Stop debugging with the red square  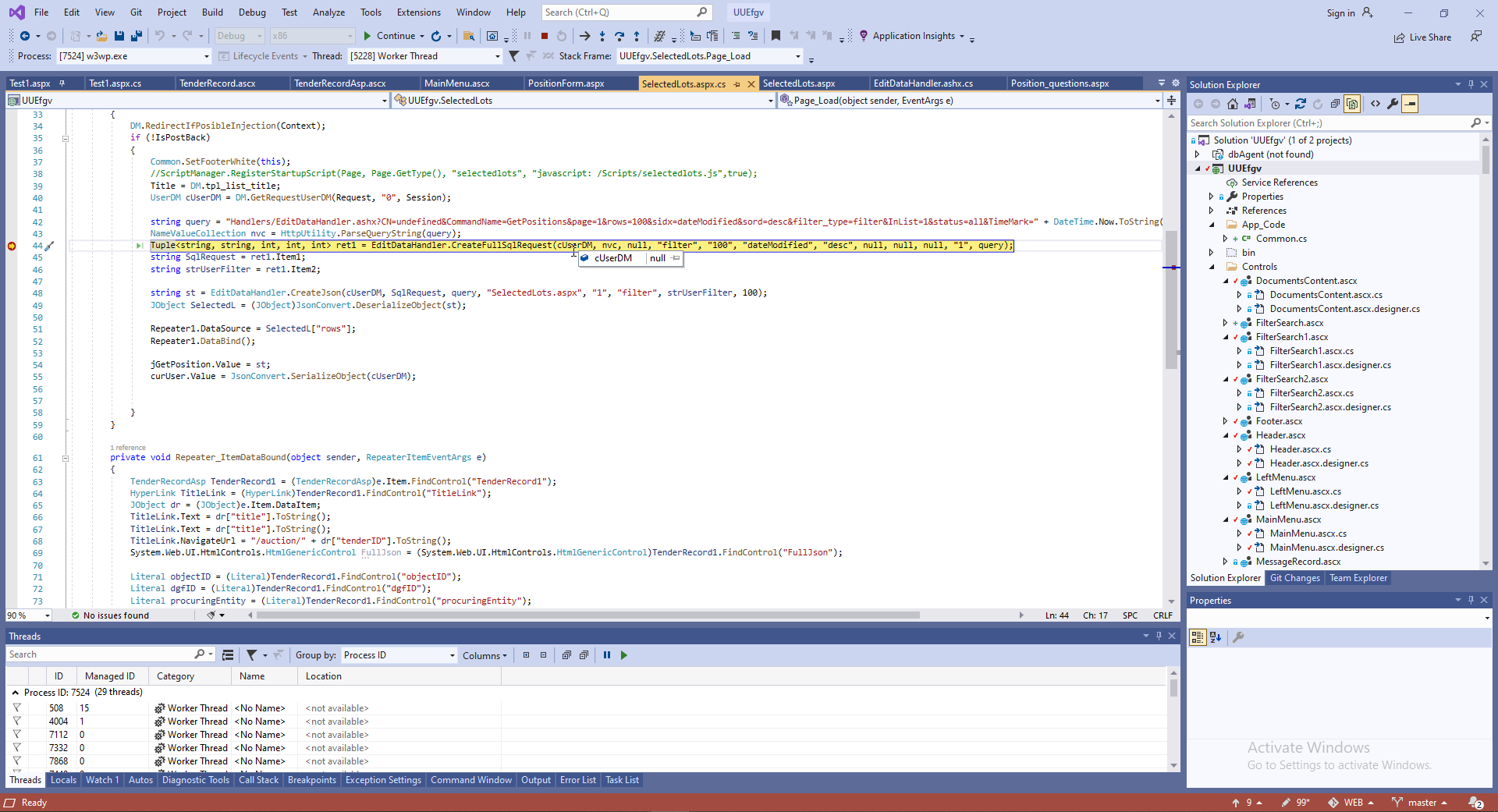click(x=545, y=36)
